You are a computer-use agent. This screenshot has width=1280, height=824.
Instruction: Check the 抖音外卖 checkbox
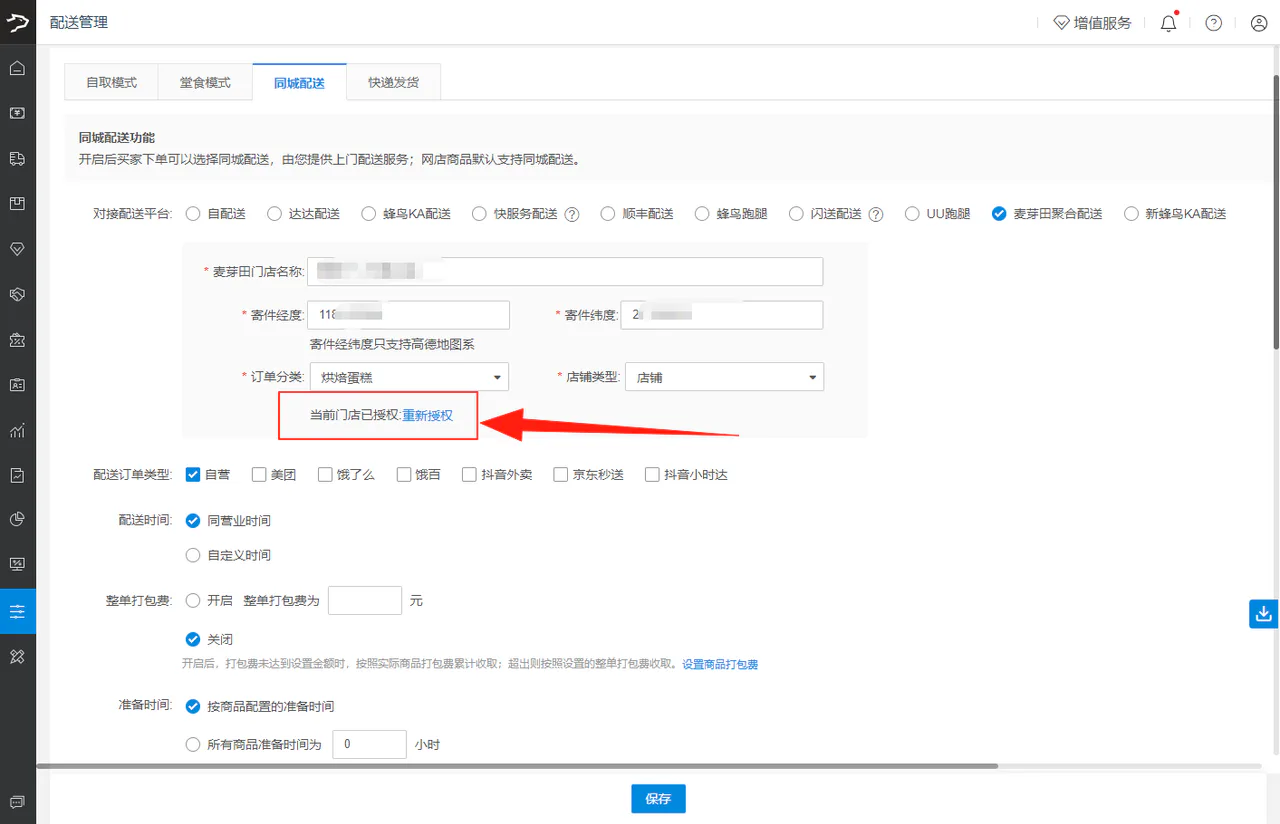tap(469, 474)
